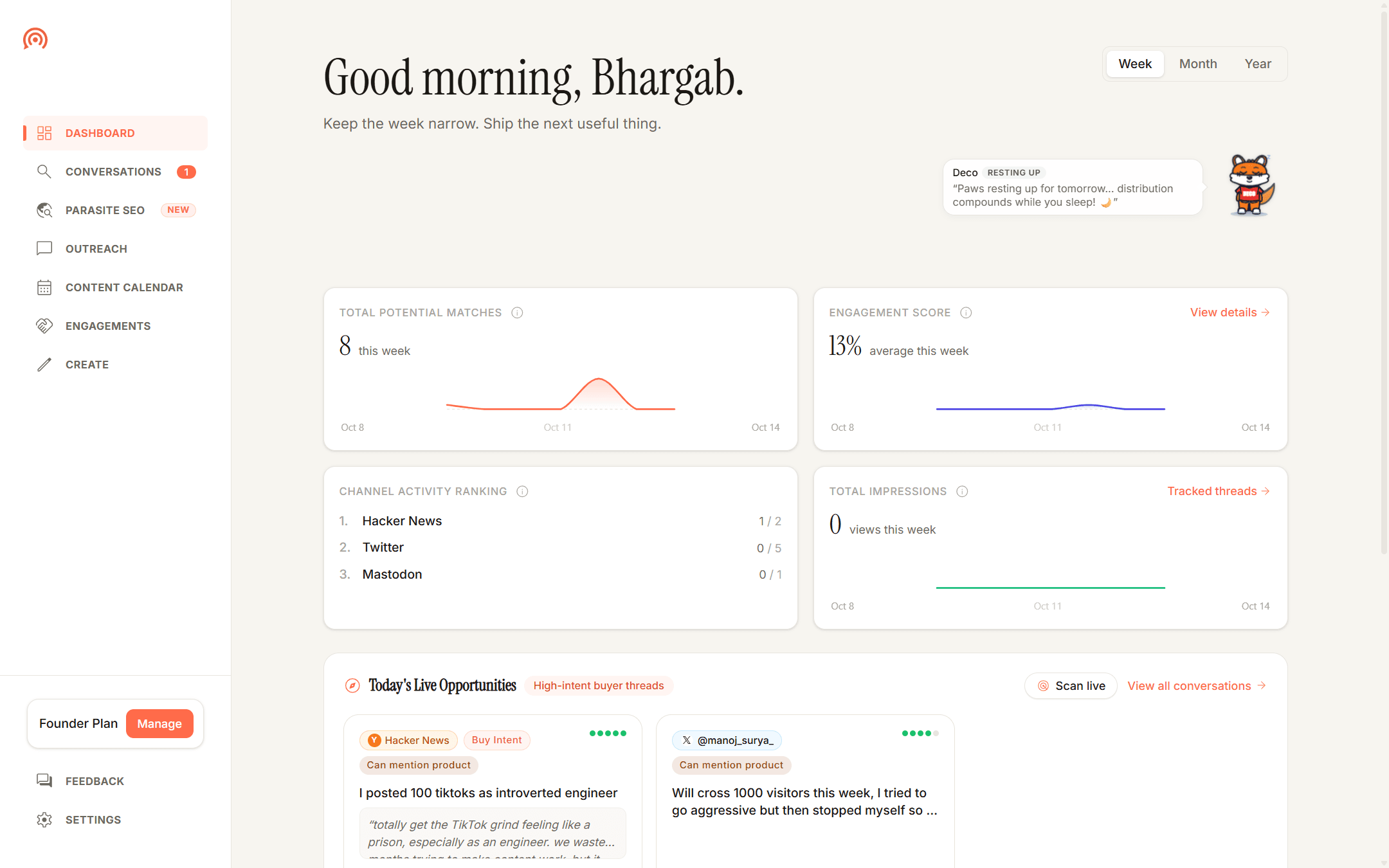Open View all conversations link
This screenshot has width=1389, height=868.
[1197, 686]
